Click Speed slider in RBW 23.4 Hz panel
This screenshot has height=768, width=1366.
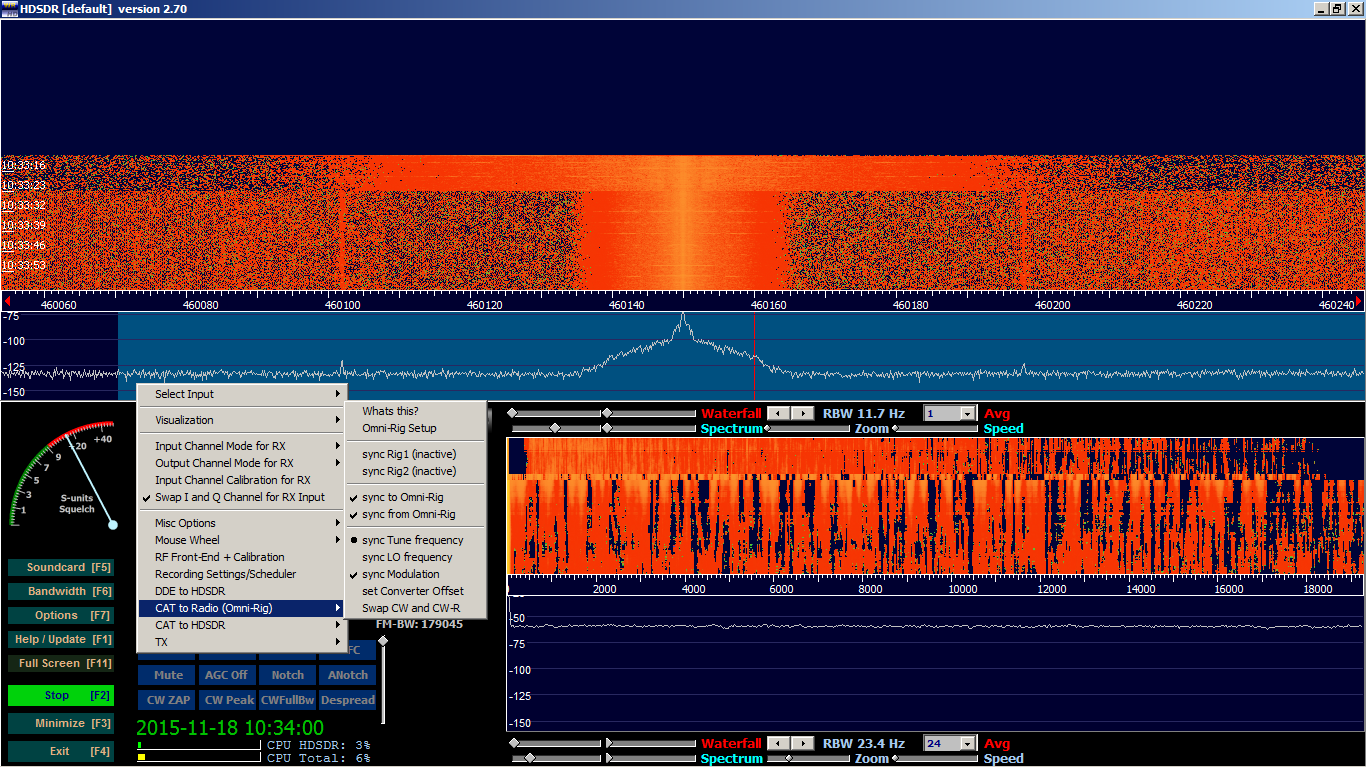point(936,758)
